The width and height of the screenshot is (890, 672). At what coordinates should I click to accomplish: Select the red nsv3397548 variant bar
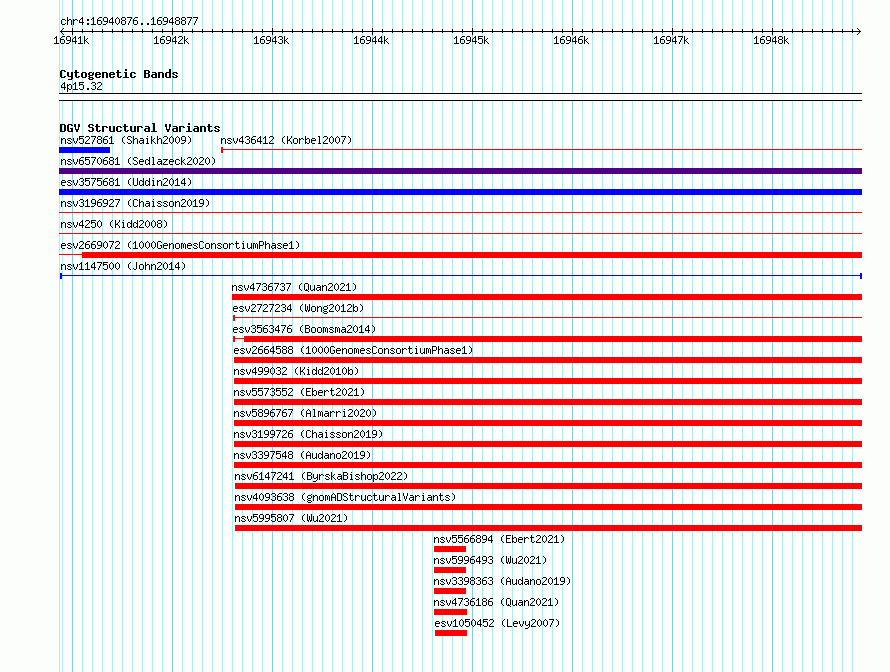point(548,465)
